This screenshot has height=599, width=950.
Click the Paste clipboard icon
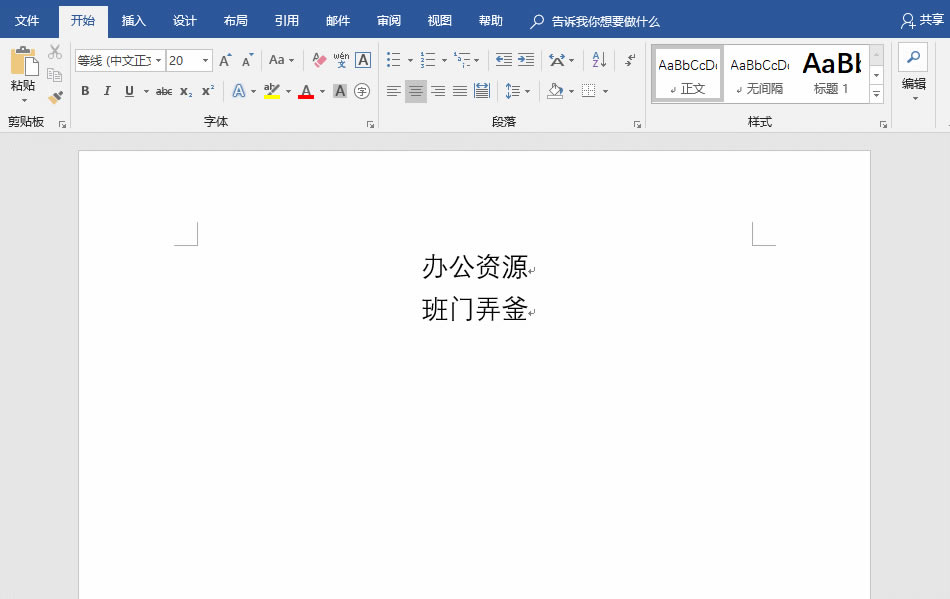point(24,62)
